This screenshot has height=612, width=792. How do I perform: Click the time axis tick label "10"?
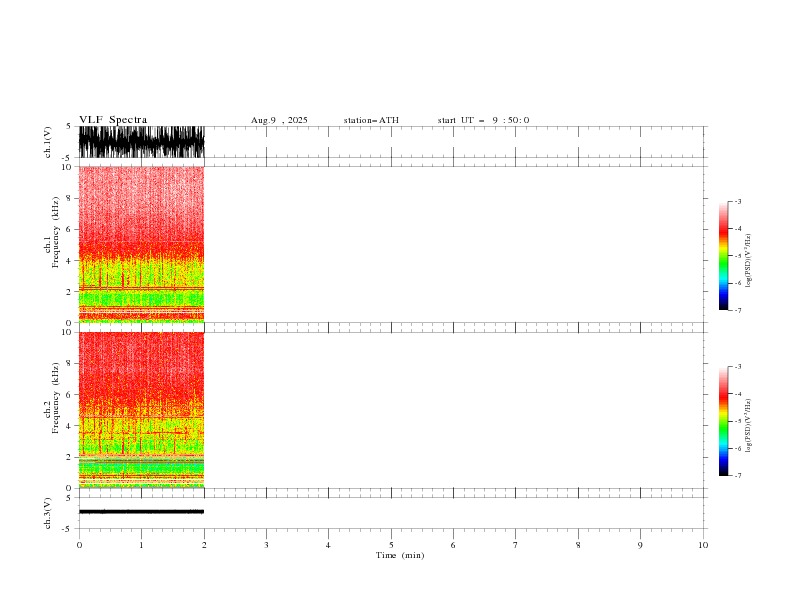703,545
